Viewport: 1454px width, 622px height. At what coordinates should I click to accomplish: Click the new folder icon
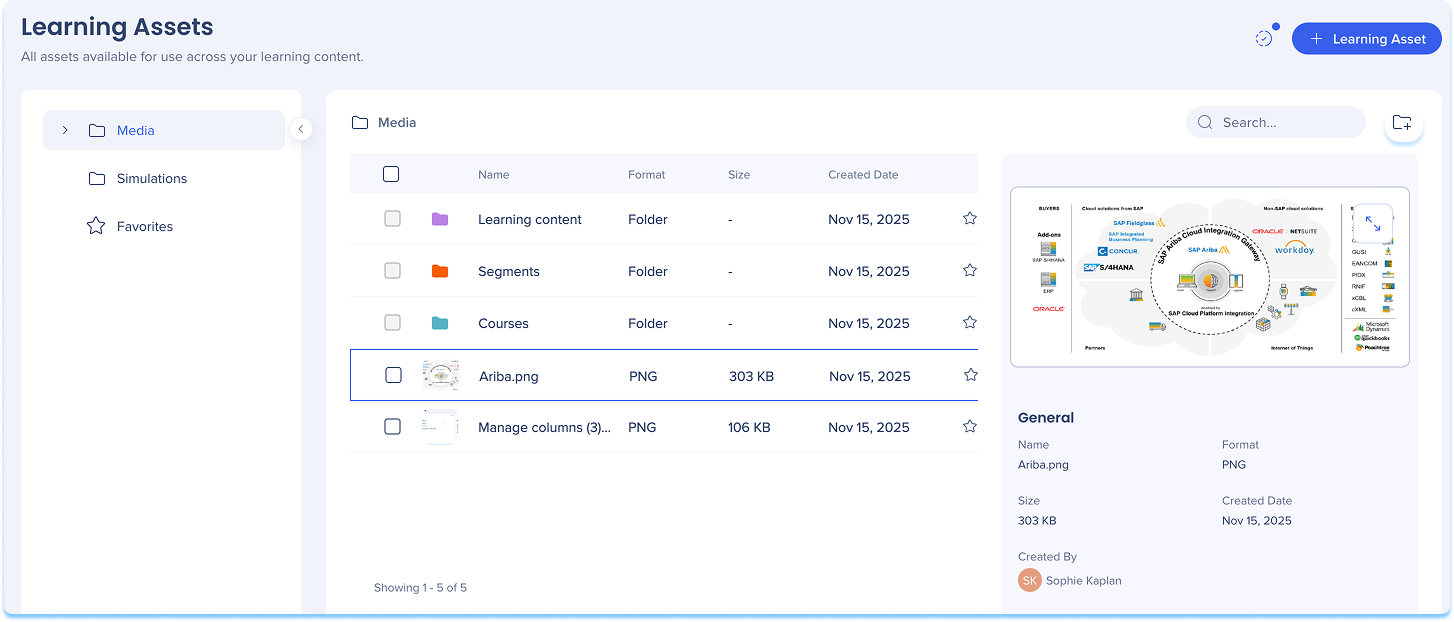tap(1402, 123)
